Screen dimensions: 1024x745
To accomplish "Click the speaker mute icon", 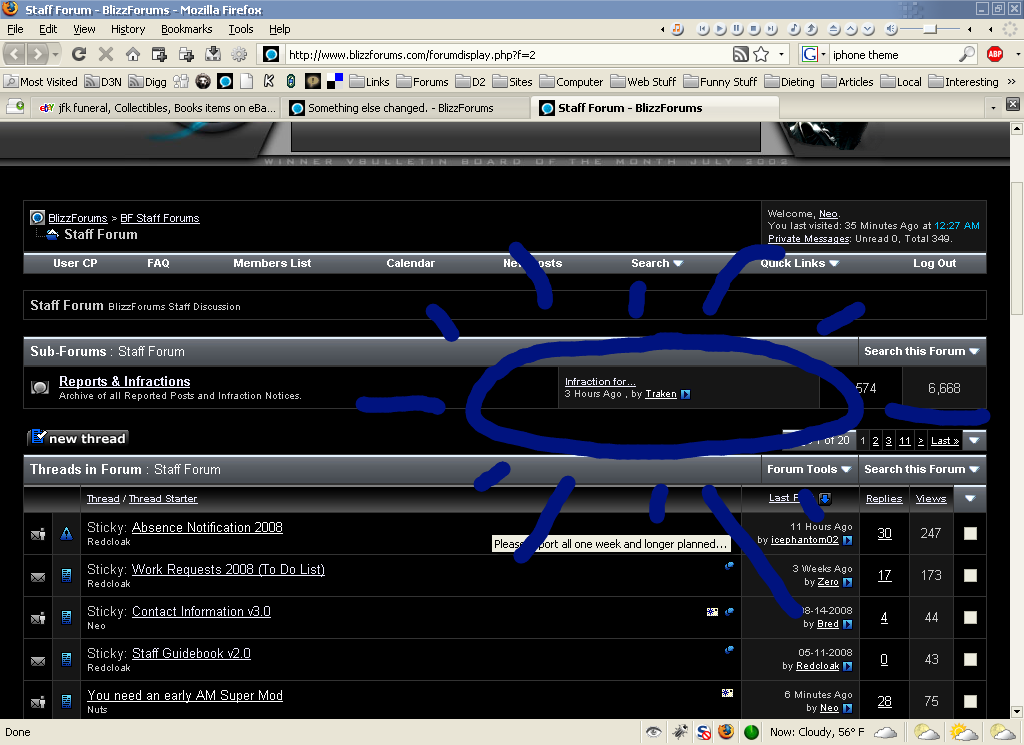I will [891, 29].
